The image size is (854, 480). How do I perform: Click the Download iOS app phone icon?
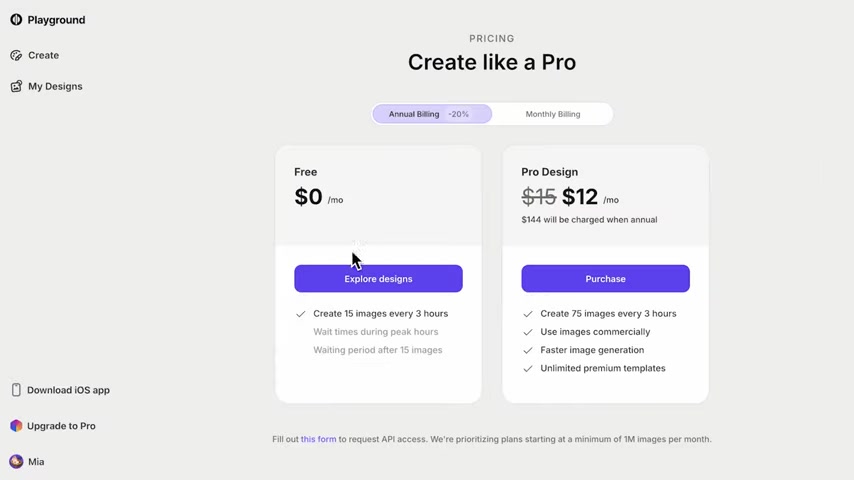(x=16, y=390)
